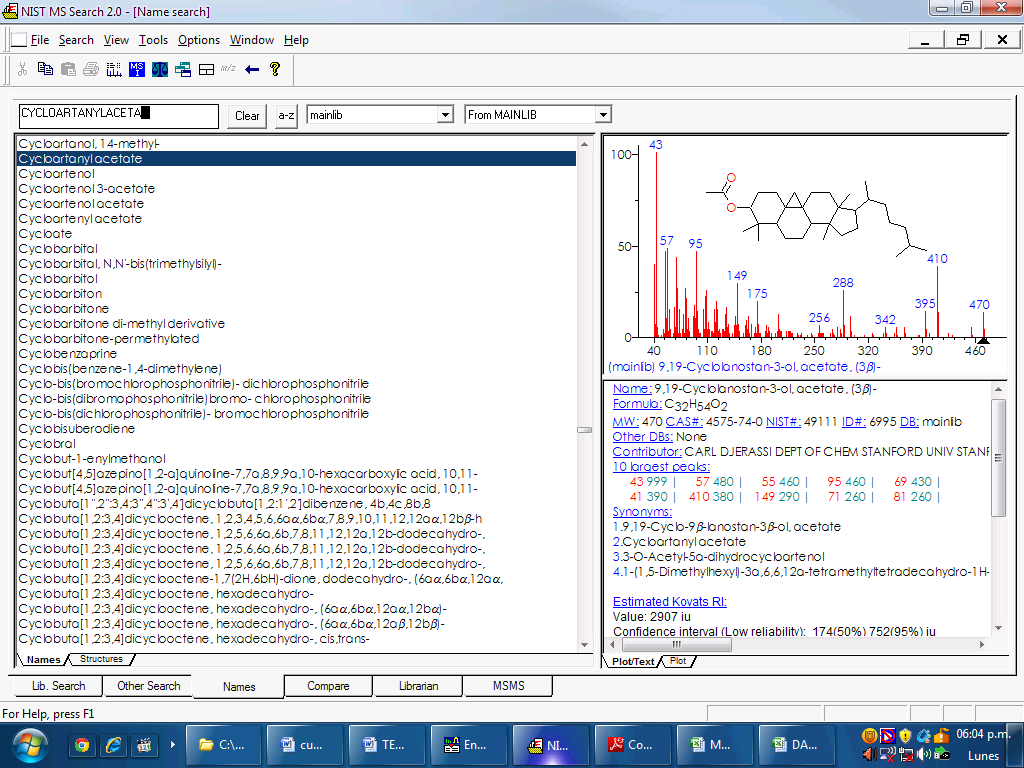The height and width of the screenshot is (768, 1024).
Task: Click the mass spectrum plot
Action: [805, 255]
